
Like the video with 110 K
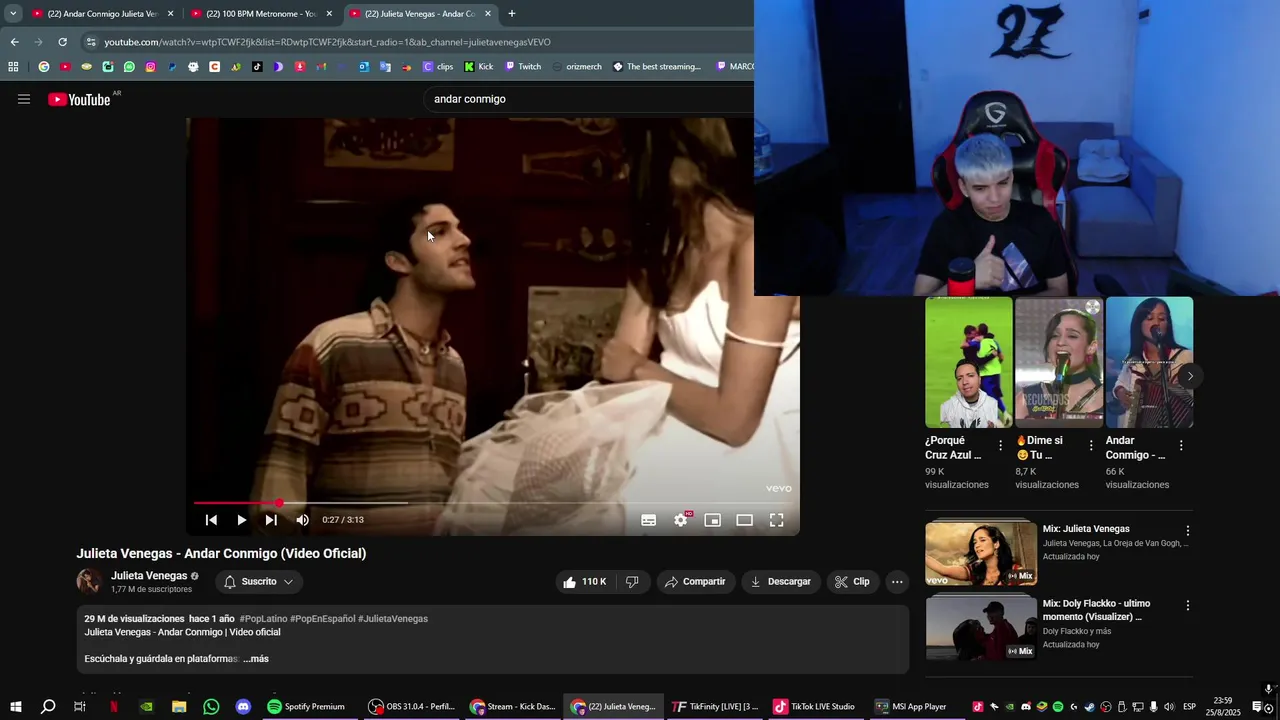pyautogui.click(x=585, y=582)
